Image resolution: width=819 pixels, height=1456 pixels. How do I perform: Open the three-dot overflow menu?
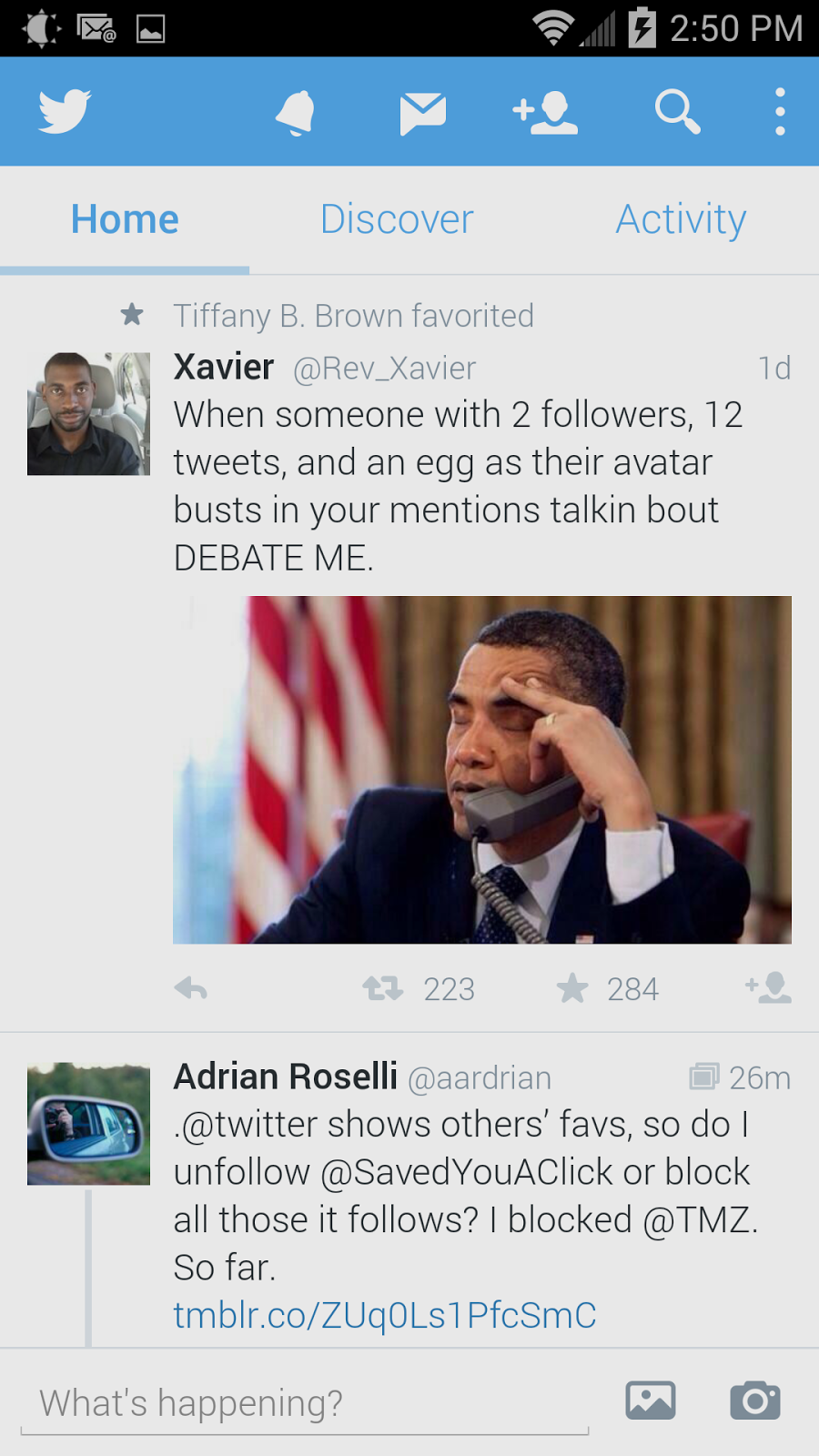click(x=779, y=113)
